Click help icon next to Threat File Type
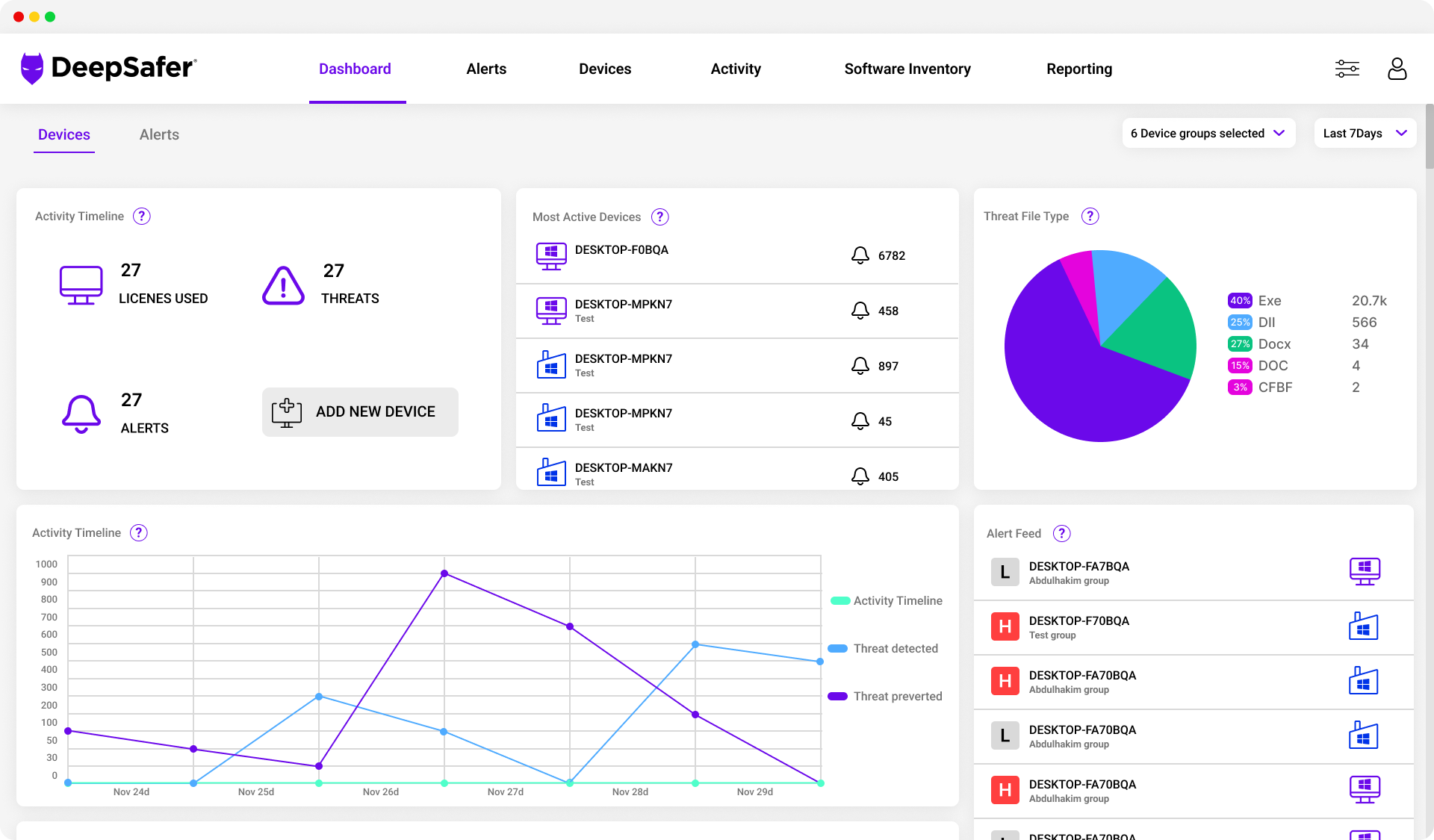 (1090, 216)
